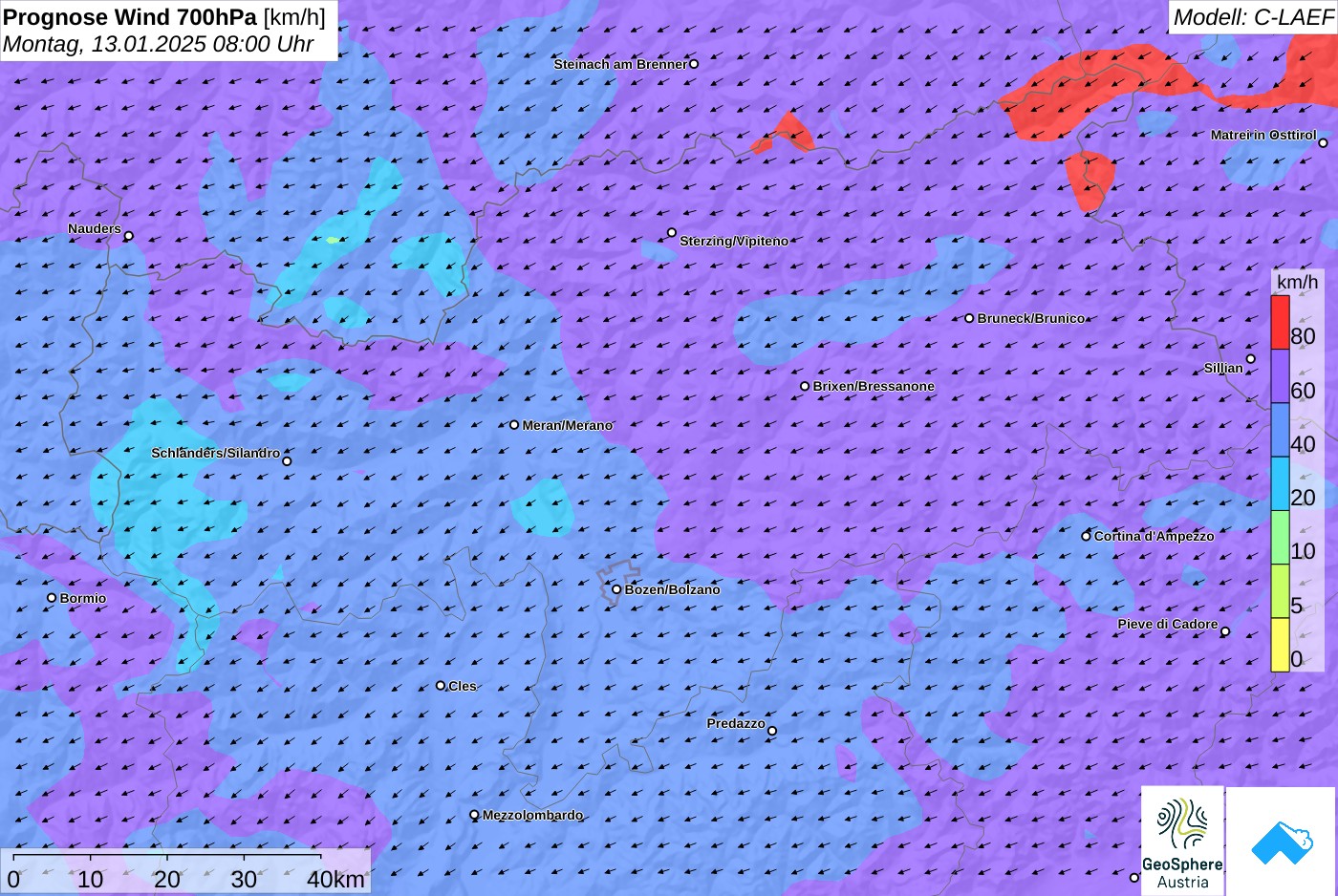
Task: Click the date 'Montag, 13.01.2025 08:00 Uhr'
Action: coord(159,44)
